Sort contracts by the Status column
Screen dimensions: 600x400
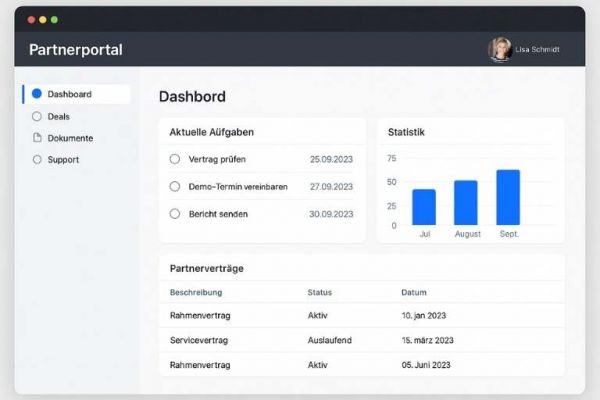click(x=319, y=292)
